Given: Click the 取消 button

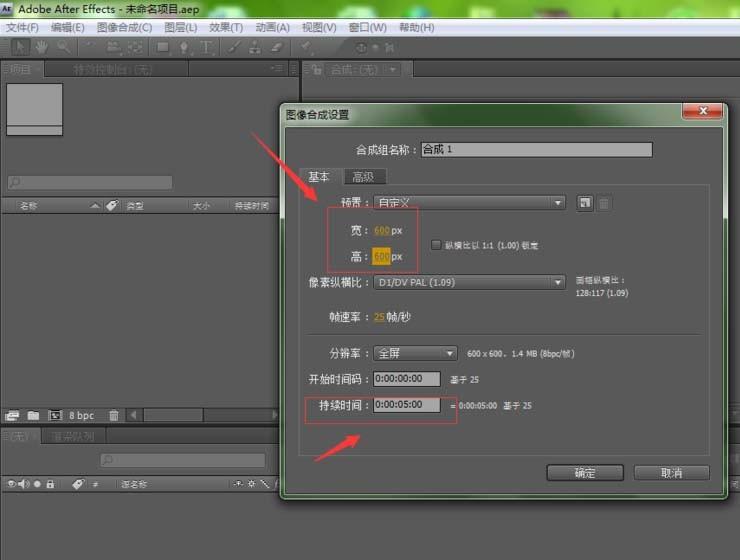Looking at the screenshot, I should pyautogui.click(x=671, y=472).
